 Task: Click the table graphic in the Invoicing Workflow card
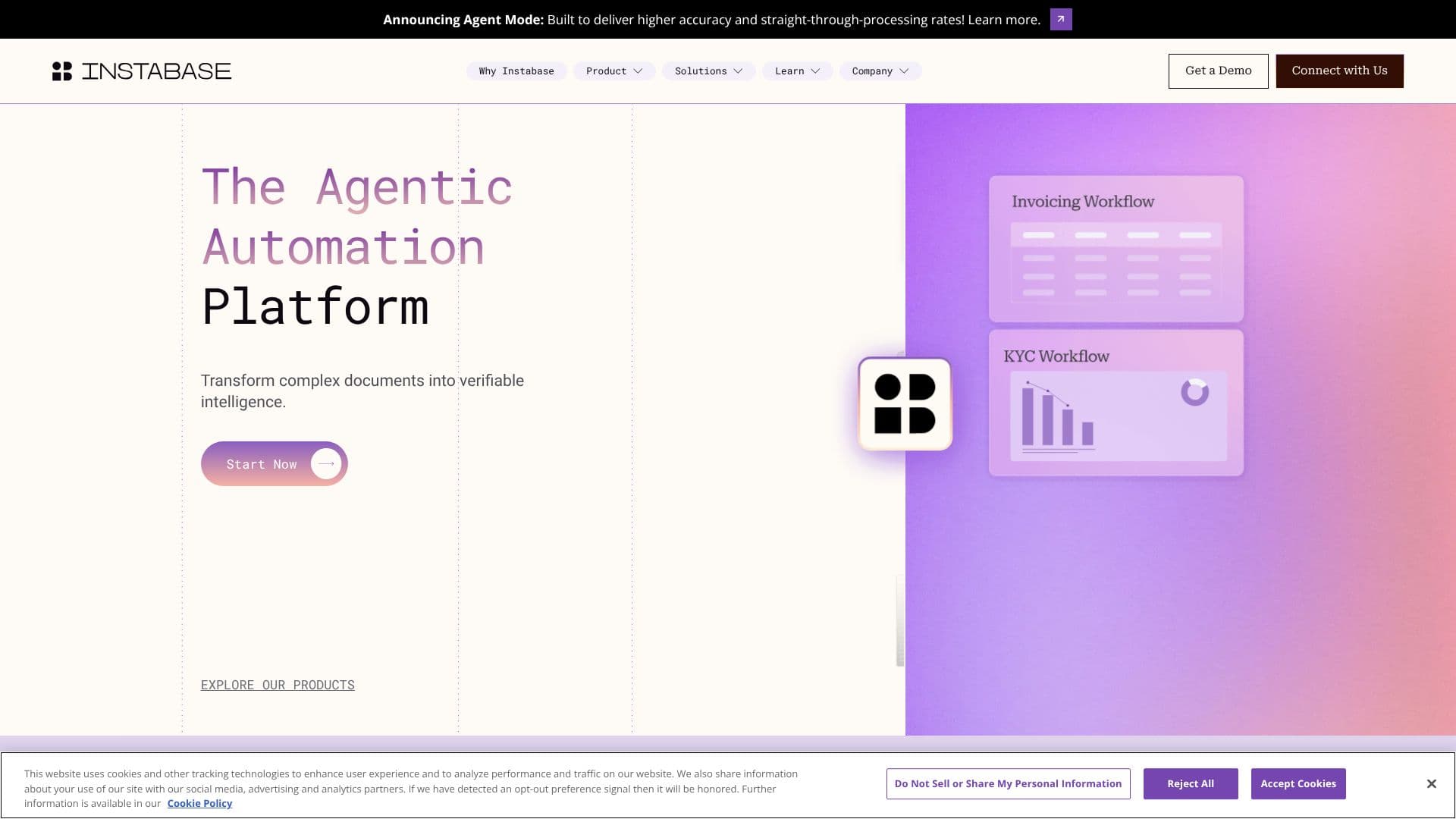pos(1116,262)
